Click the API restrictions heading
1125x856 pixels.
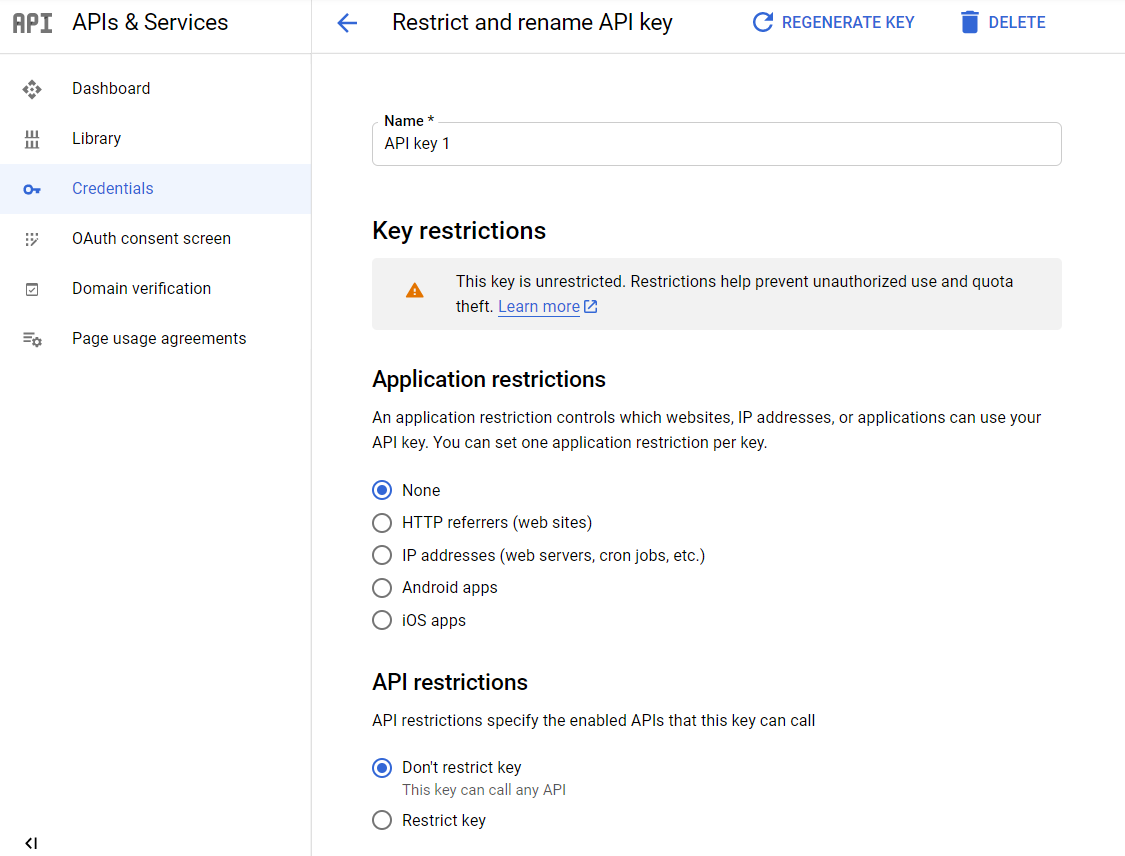[x=450, y=682]
